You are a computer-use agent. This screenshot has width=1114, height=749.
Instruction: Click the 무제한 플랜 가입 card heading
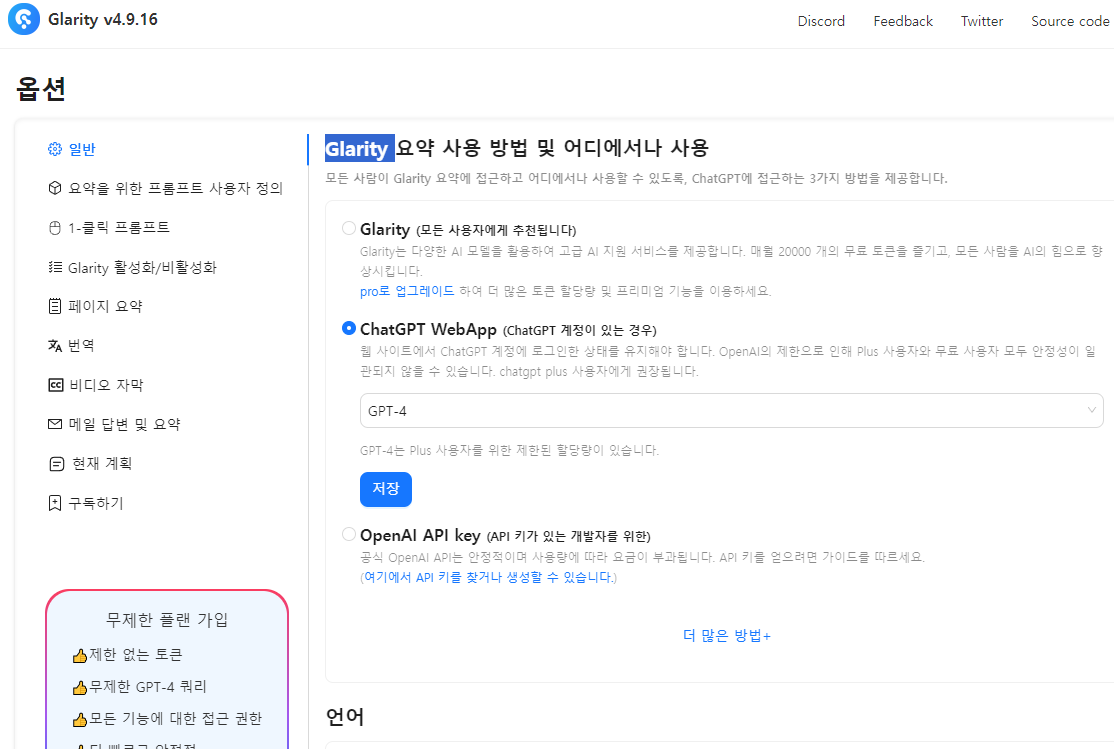(x=167, y=620)
